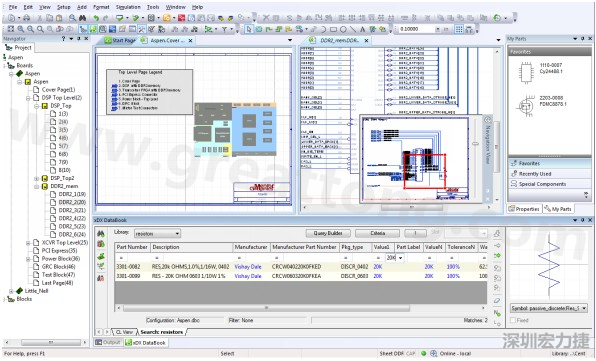Toggle the Navigator toolbar button
The height and width of the screenshot is (361, 596).
(x=83, y=29)
